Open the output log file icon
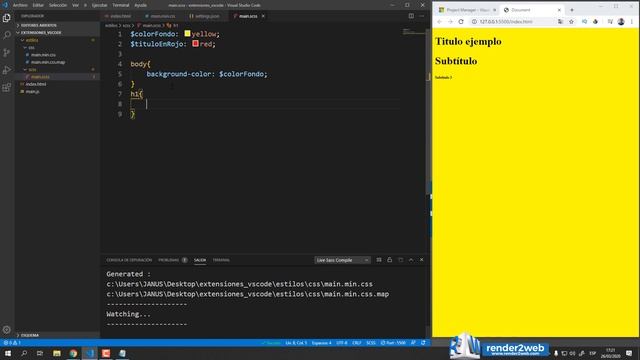The height and width of the screenshot is (360, 640). [x=400, y=260]
